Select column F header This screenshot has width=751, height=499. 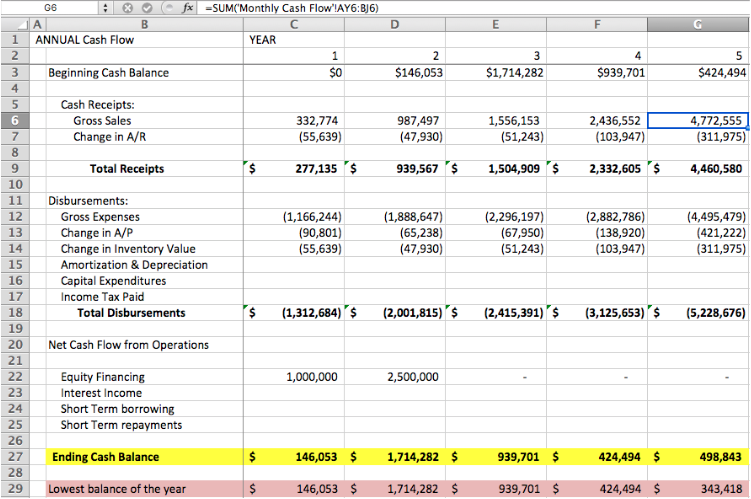[597, 24]
